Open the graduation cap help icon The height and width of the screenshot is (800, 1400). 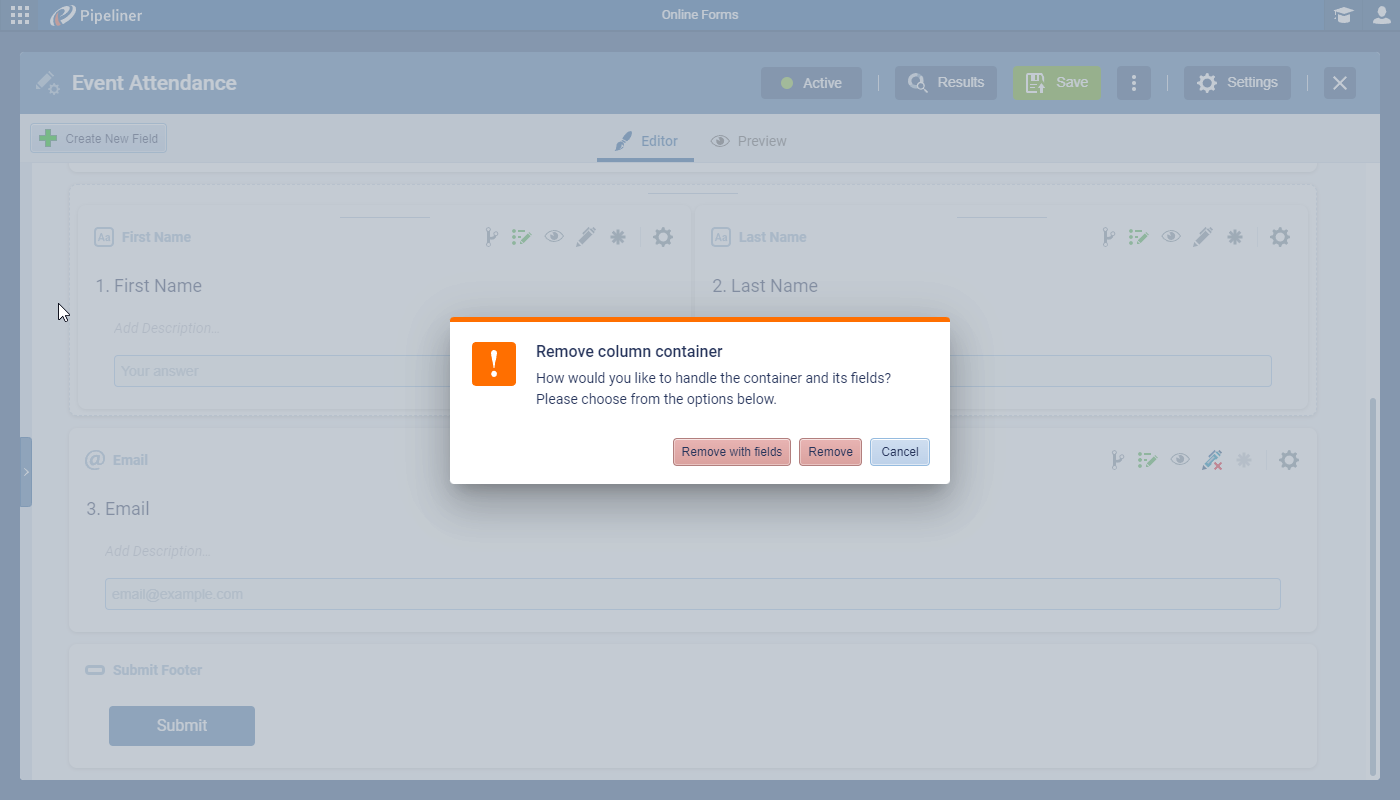coord(1343,15)
